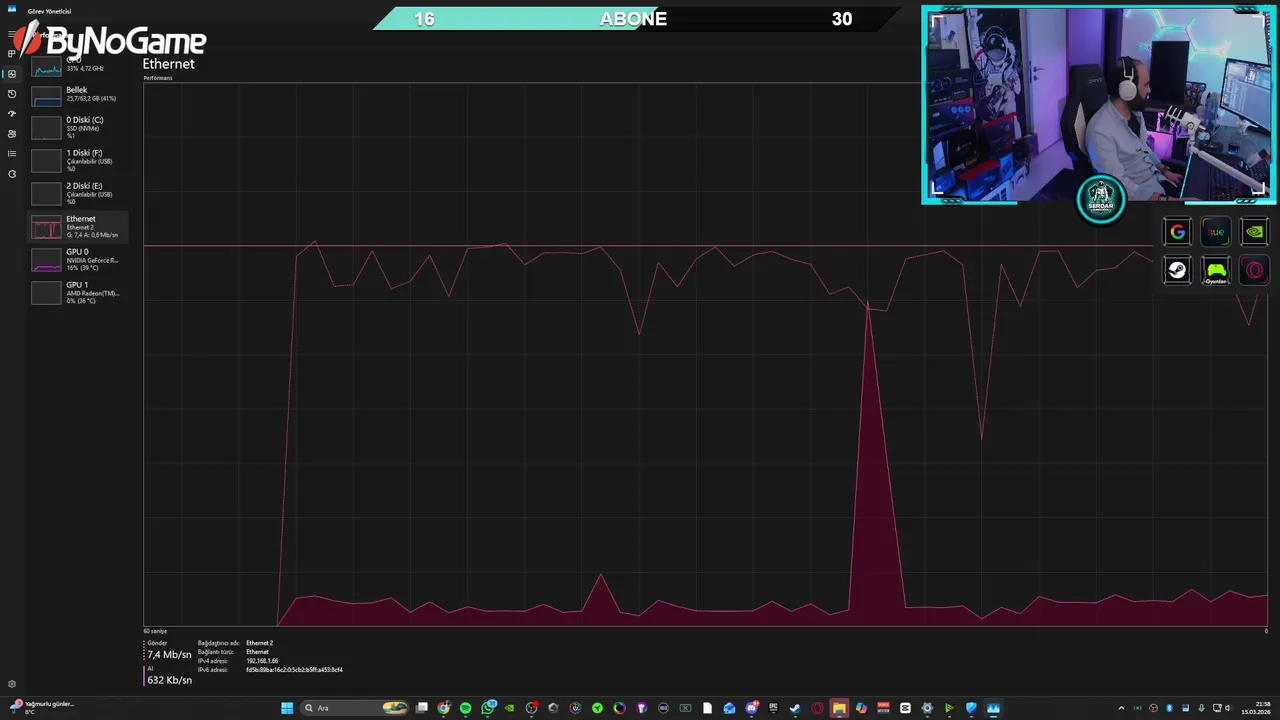Open the clock and date showing 21:58
1280x720 pixels.
[1256, 708]
